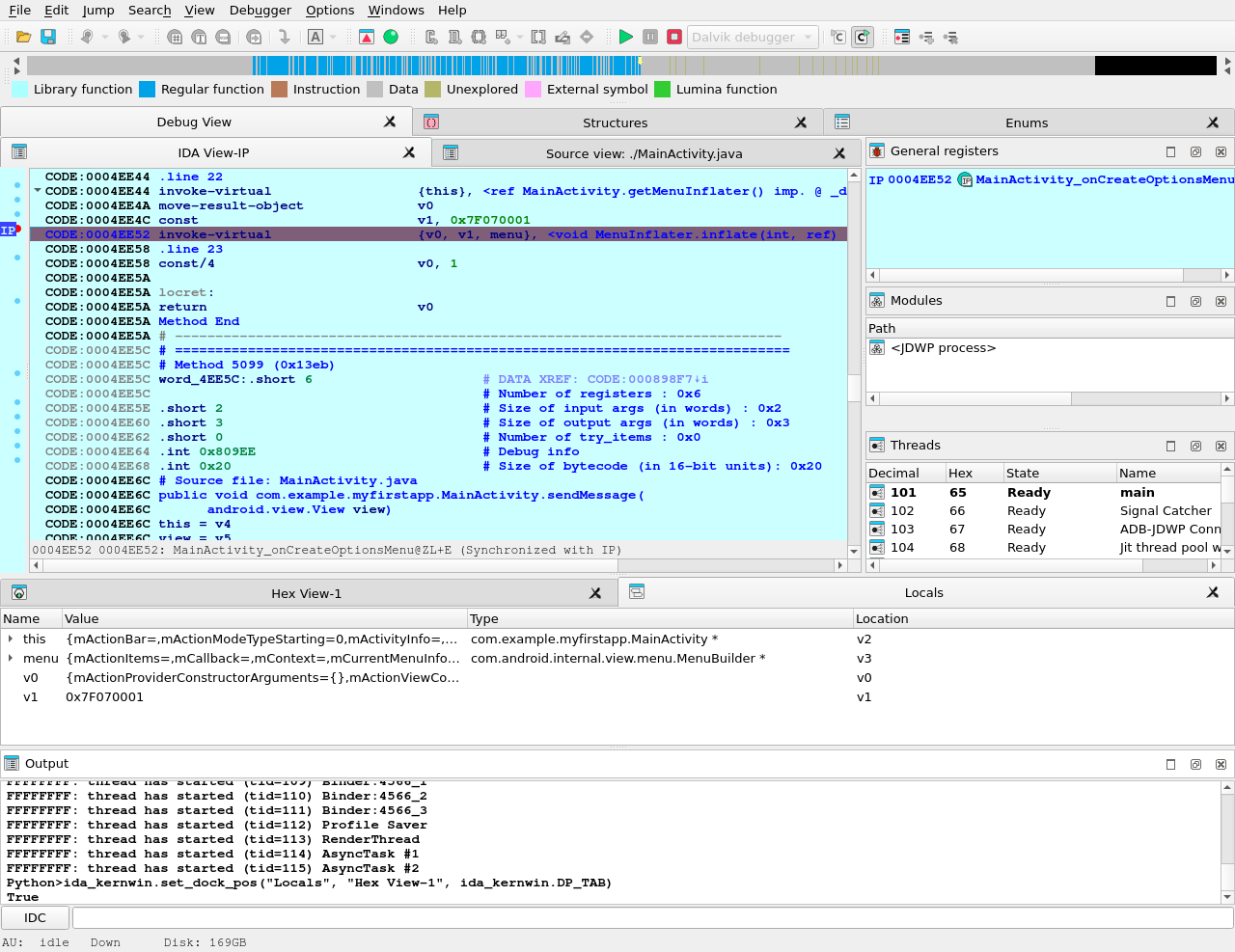The width and height of the screenshot is (1235, 952).
Task: Click the command line input field
Action: click(x=651, y=917)
